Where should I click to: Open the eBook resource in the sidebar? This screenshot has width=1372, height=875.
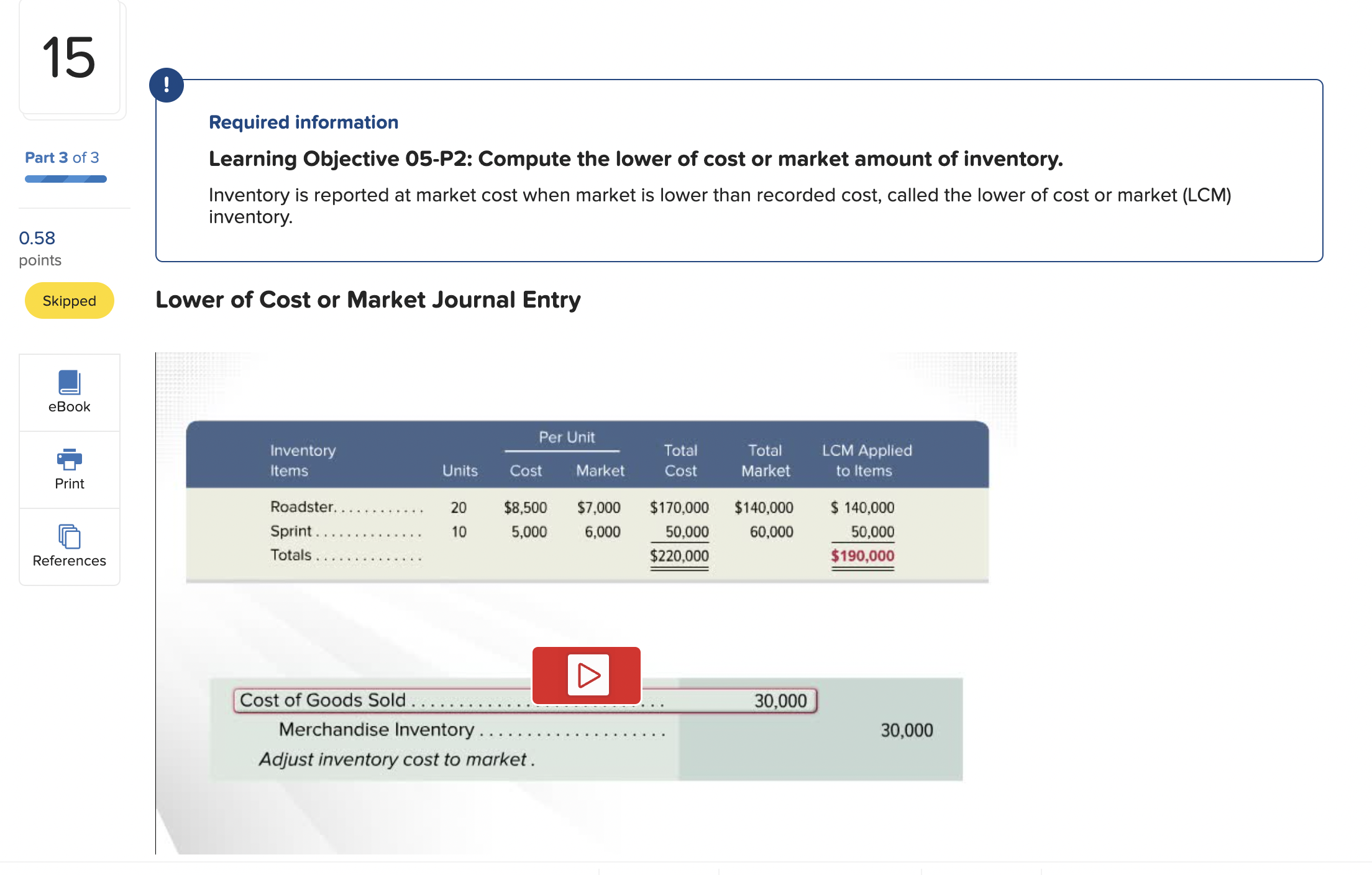point(69,392)
